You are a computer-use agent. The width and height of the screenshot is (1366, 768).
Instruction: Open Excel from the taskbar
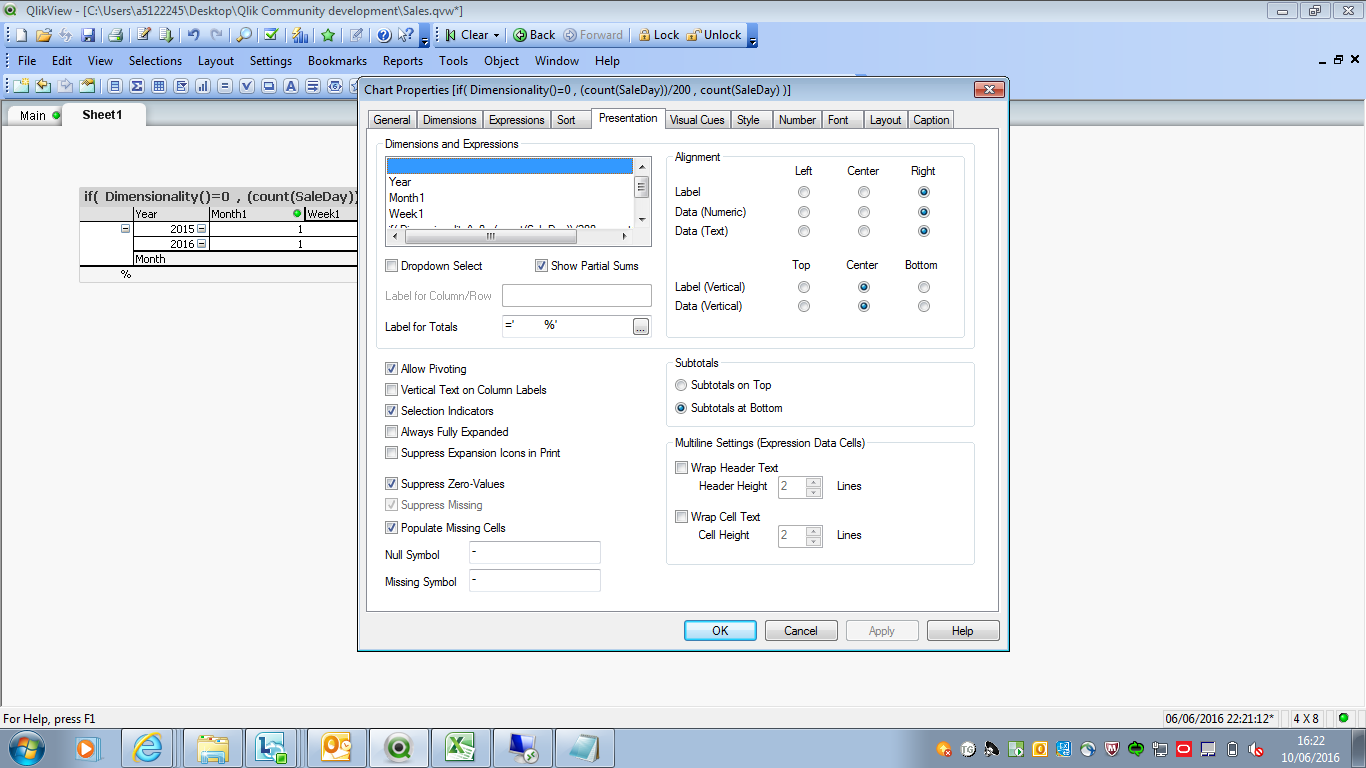(461, 747)
